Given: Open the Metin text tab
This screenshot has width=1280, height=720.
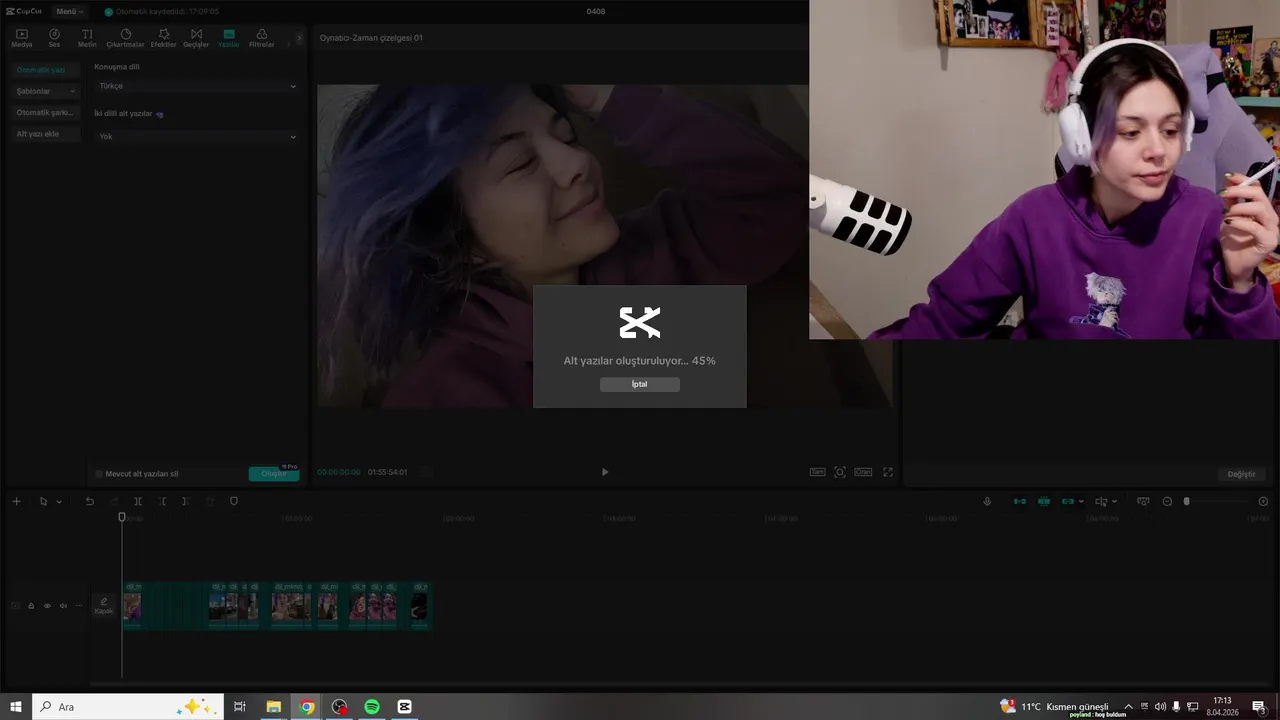Looking at the screenshot, I should tap(87, 38).
